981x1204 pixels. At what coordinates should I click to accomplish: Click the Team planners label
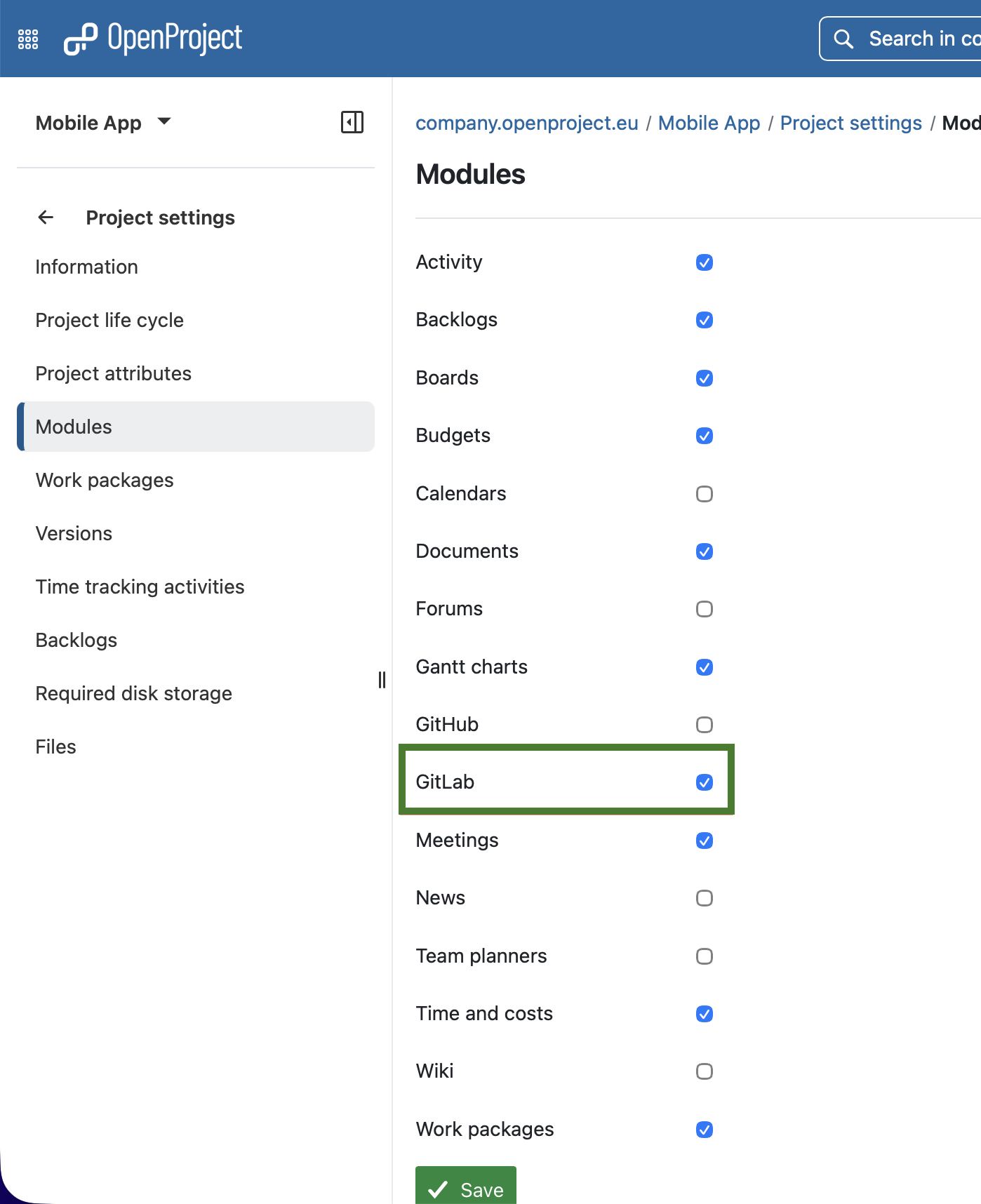481,956
